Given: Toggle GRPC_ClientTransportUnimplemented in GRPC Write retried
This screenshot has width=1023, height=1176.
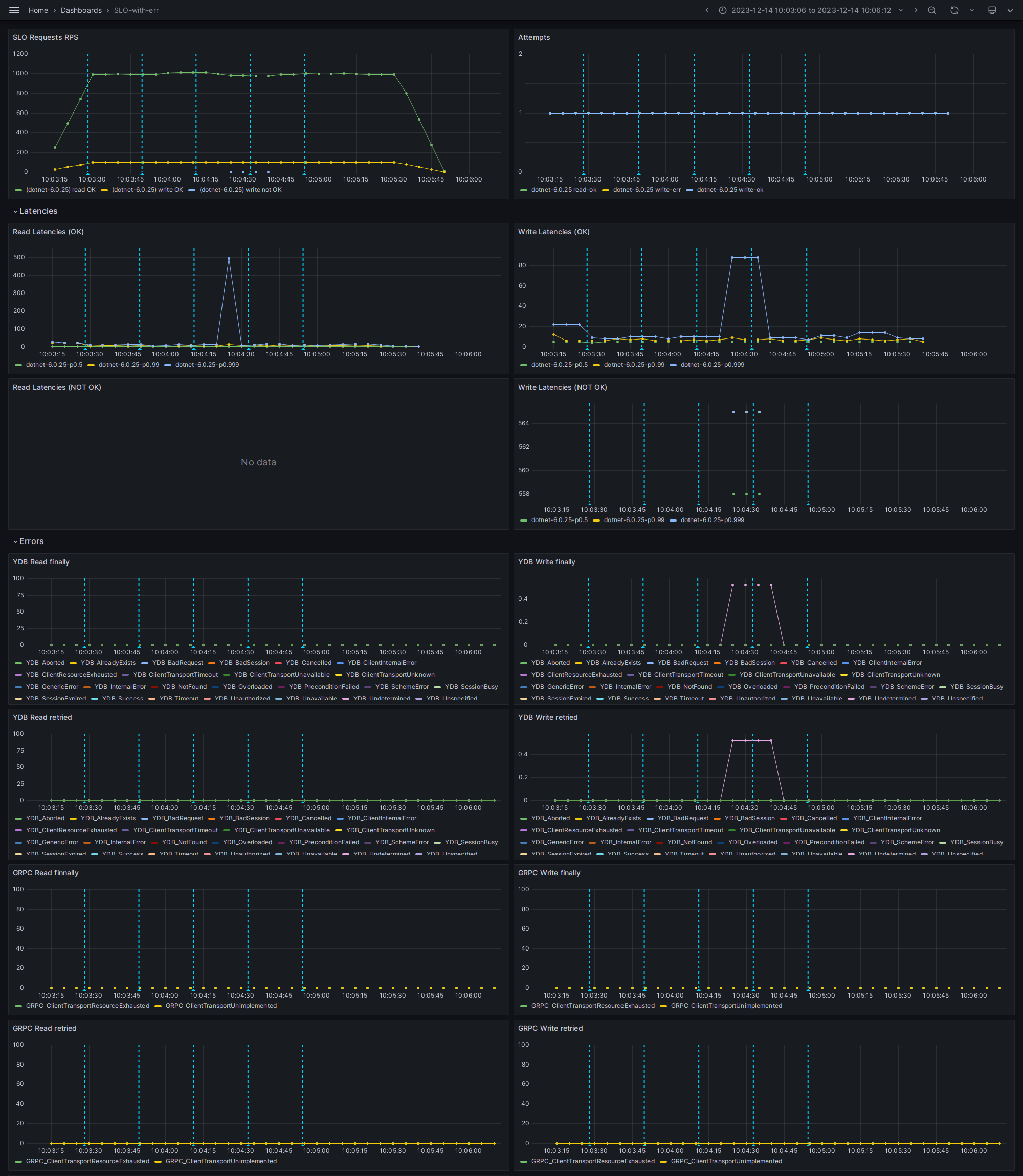Looking at the screenshot, I should (726, 1161).
